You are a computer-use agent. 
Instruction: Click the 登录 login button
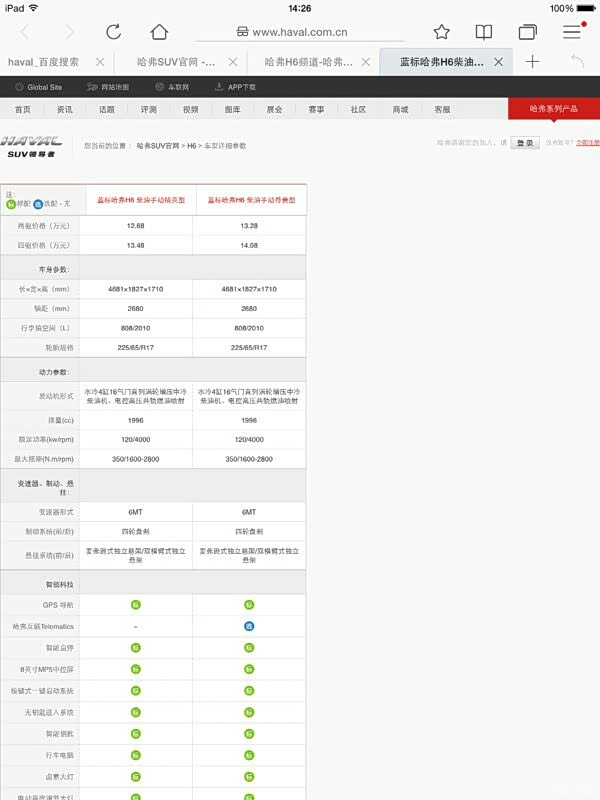[524, 143]
